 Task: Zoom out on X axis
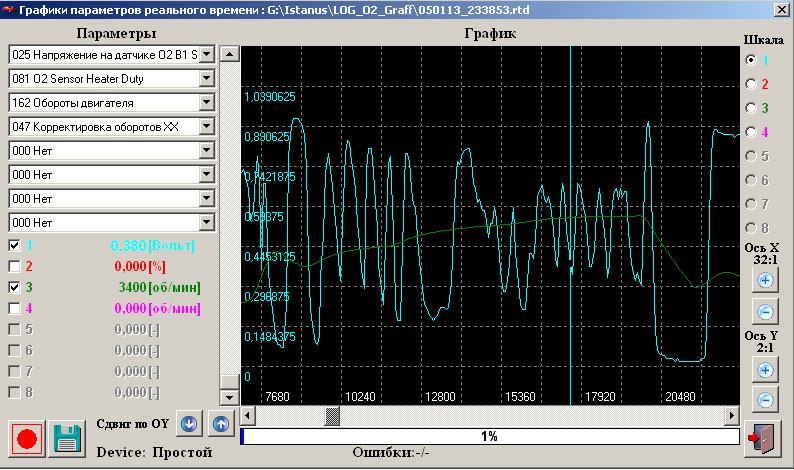tap(765, 310)
